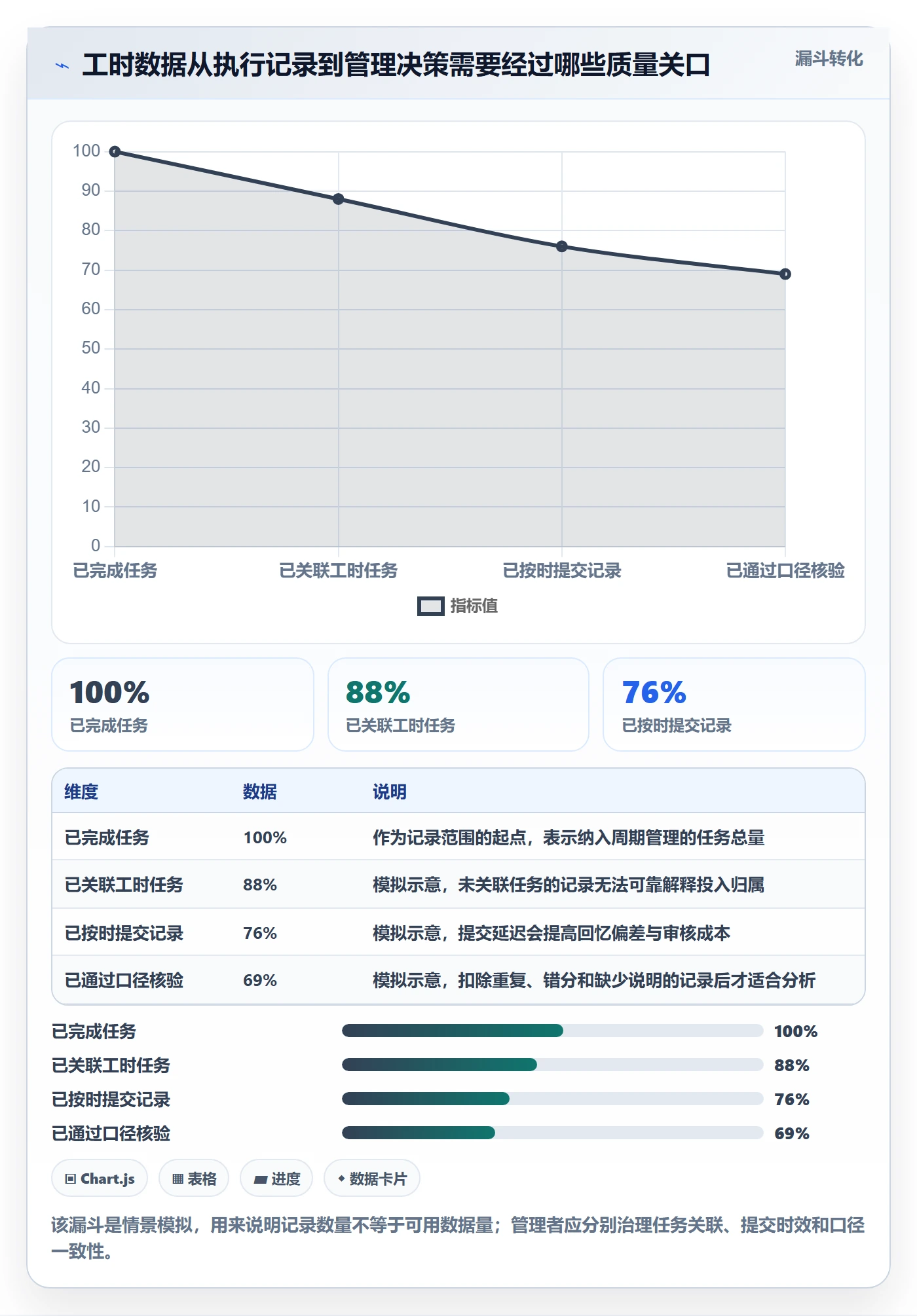Screen dimensions: 917x1316
Task: Open the 76% 已按时提交记录 data card
Action: (734, 704)
